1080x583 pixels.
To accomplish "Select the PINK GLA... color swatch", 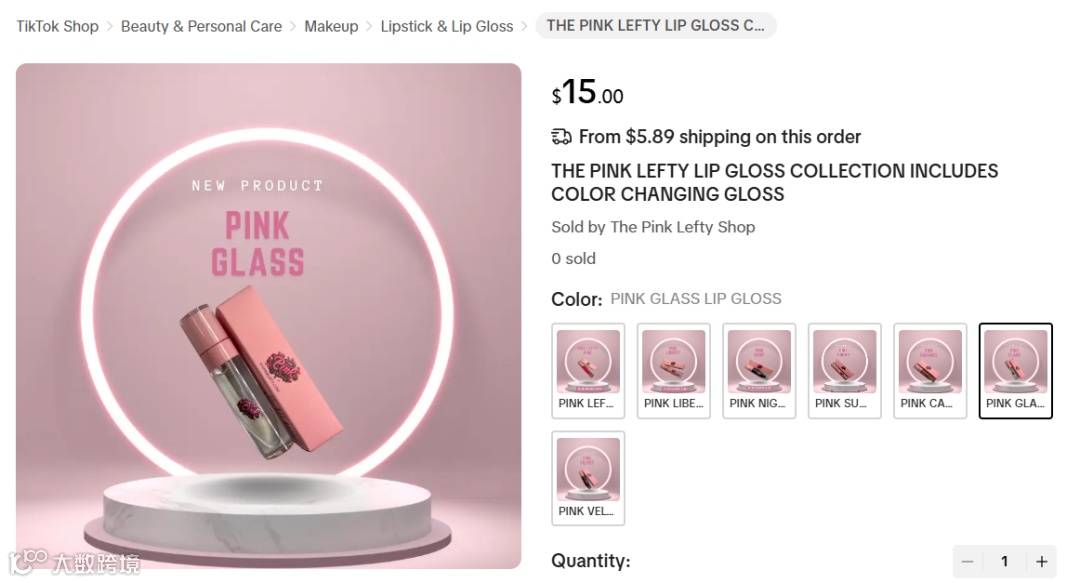I will click(1016, 371).
